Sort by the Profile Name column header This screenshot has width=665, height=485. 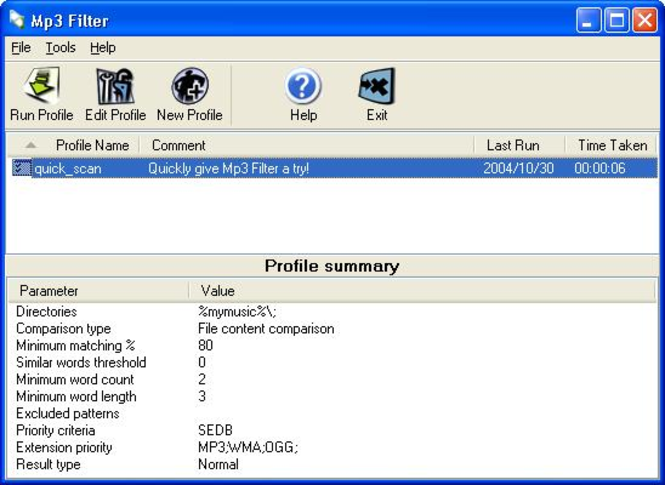coord(92,145)
